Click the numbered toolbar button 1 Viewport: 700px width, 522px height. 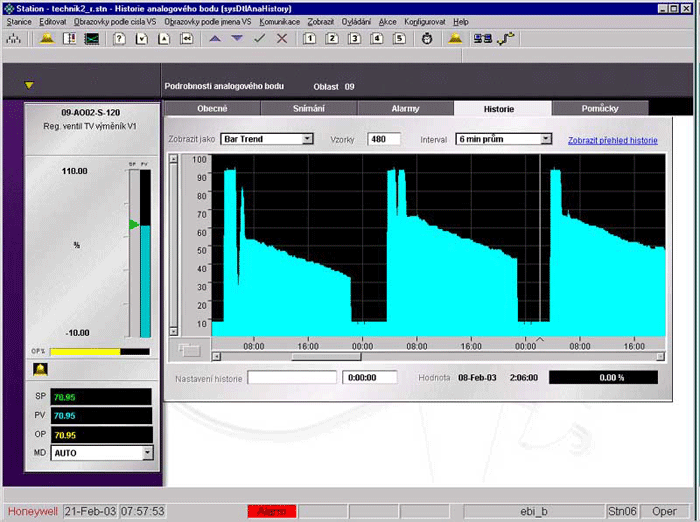point(309,39)
